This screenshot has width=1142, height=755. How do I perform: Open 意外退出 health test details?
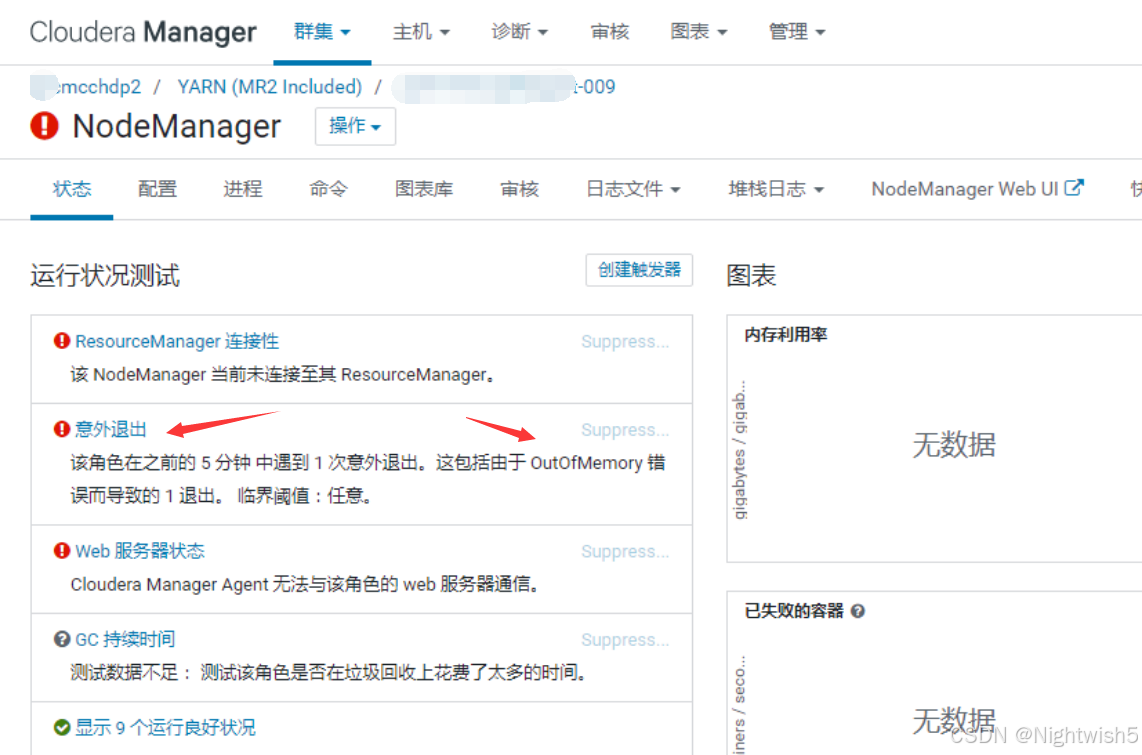pyautogui.click(x=111, y=429)
